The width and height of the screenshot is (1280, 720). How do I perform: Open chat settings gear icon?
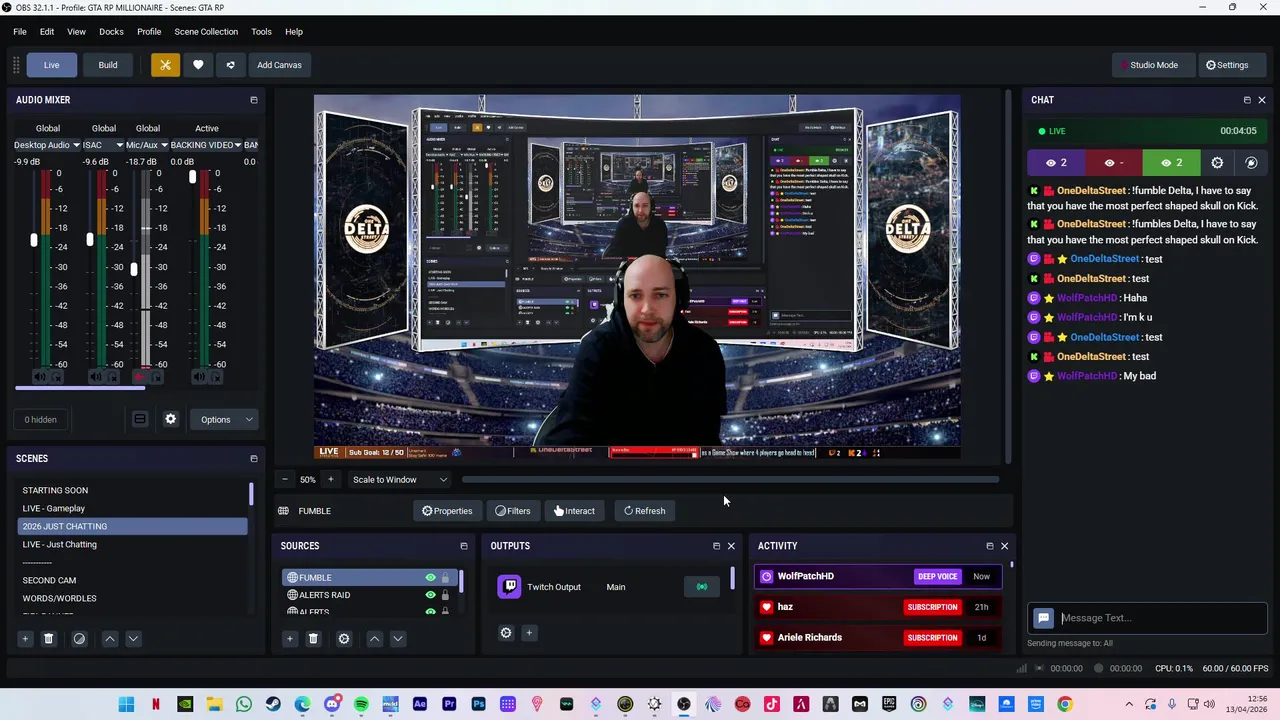1217,163
